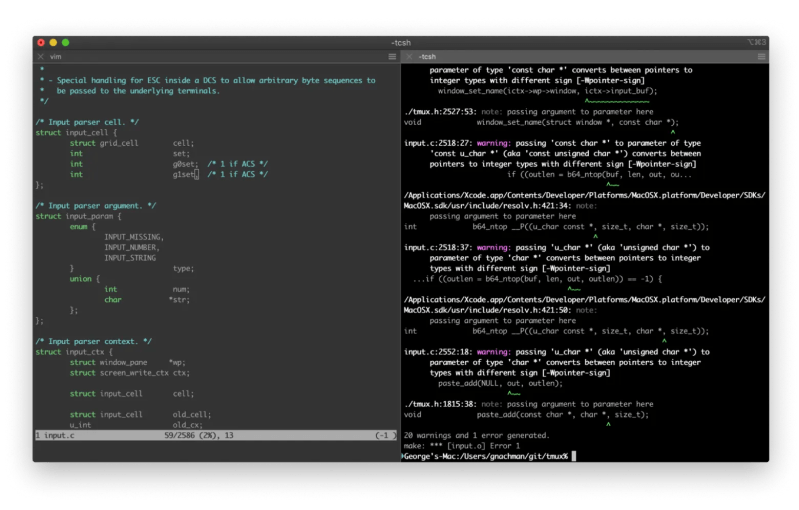Close the vim pane with X icon
Image resolution: width=799 pixels, height=510 pixels.
(41, 57)
